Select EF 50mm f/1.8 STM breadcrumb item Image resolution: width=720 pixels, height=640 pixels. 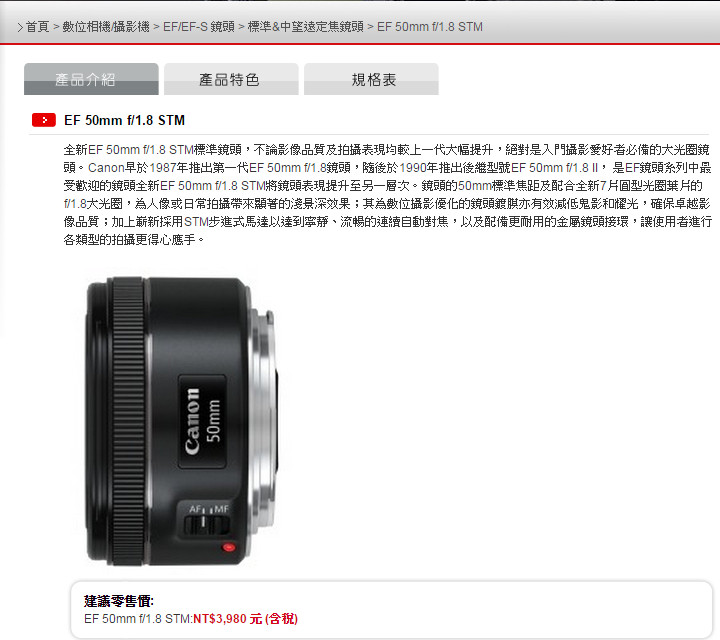pos(430,27)
